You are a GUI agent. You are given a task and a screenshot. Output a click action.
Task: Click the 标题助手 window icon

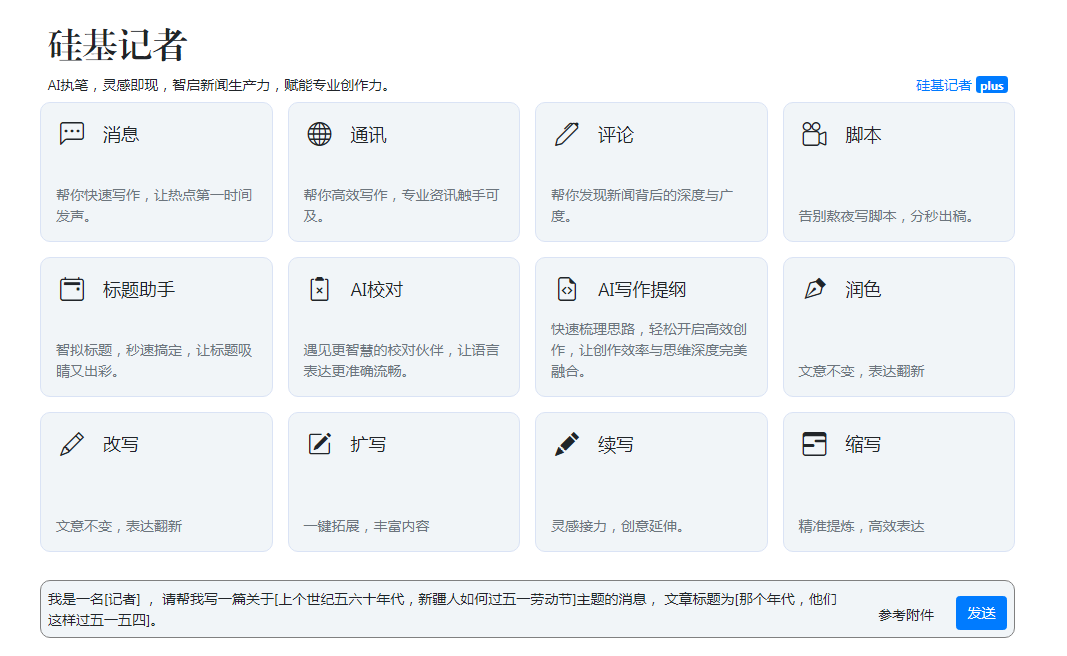(x=71, y=289)
